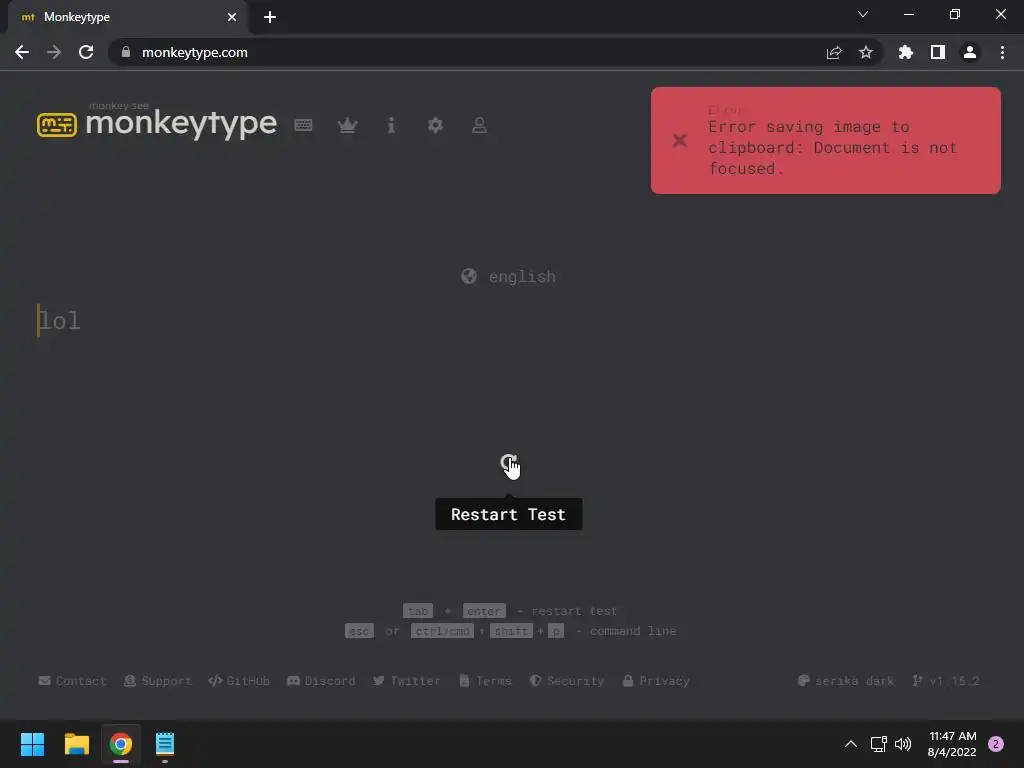
Task: Open a new browser tab
Action: tap(270, 17)
